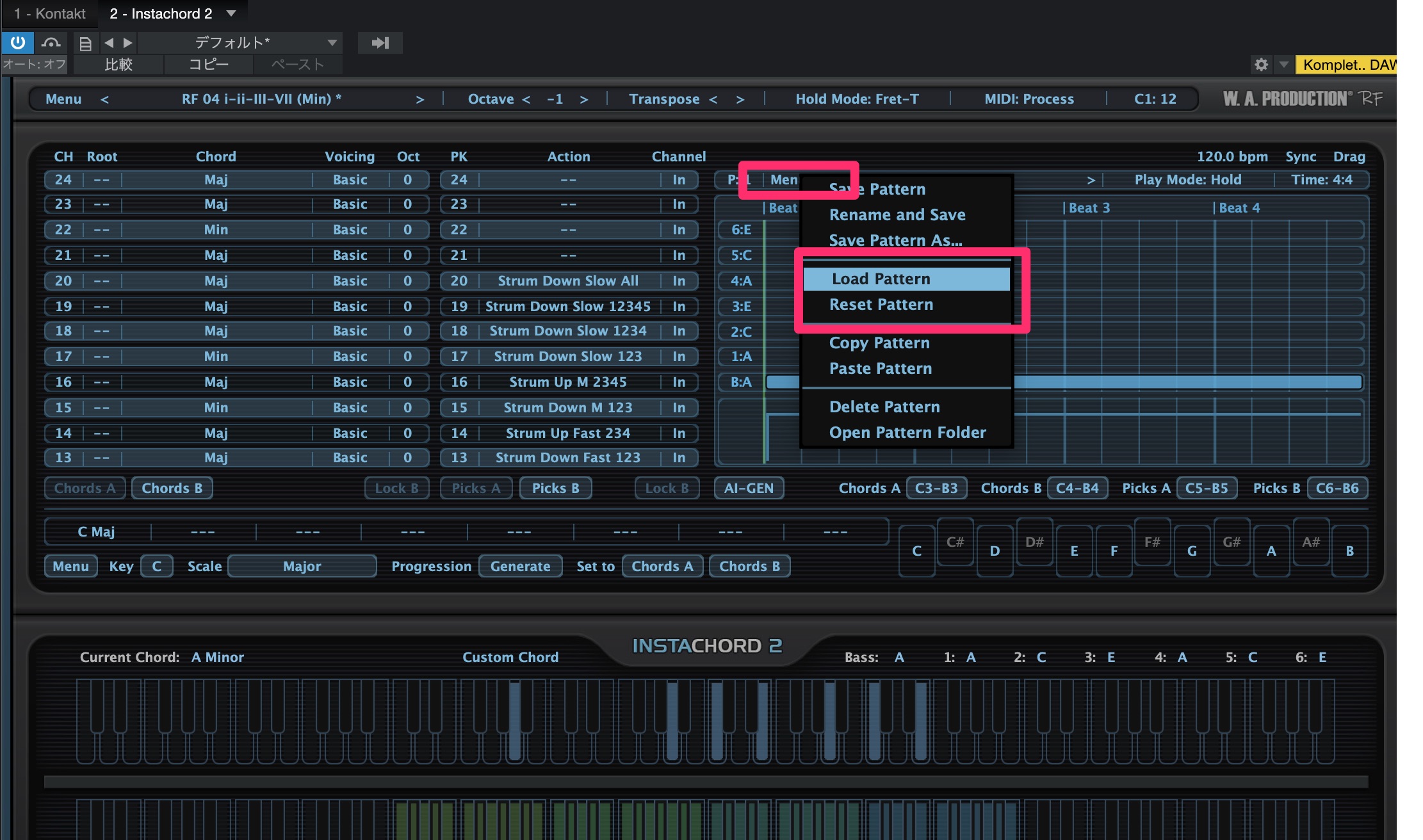Toggle the Sync tempo option
Screen dimensions: 1423x840
point(1300,157)
